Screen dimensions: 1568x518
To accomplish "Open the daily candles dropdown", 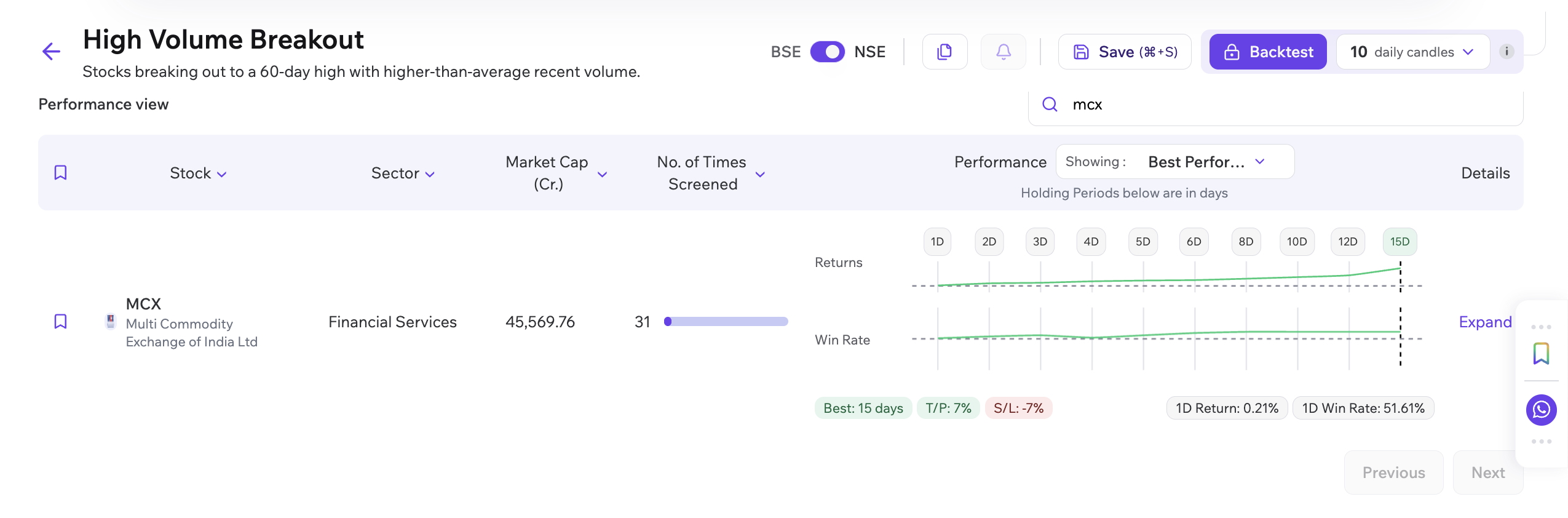I will (x=1412, y=52).
